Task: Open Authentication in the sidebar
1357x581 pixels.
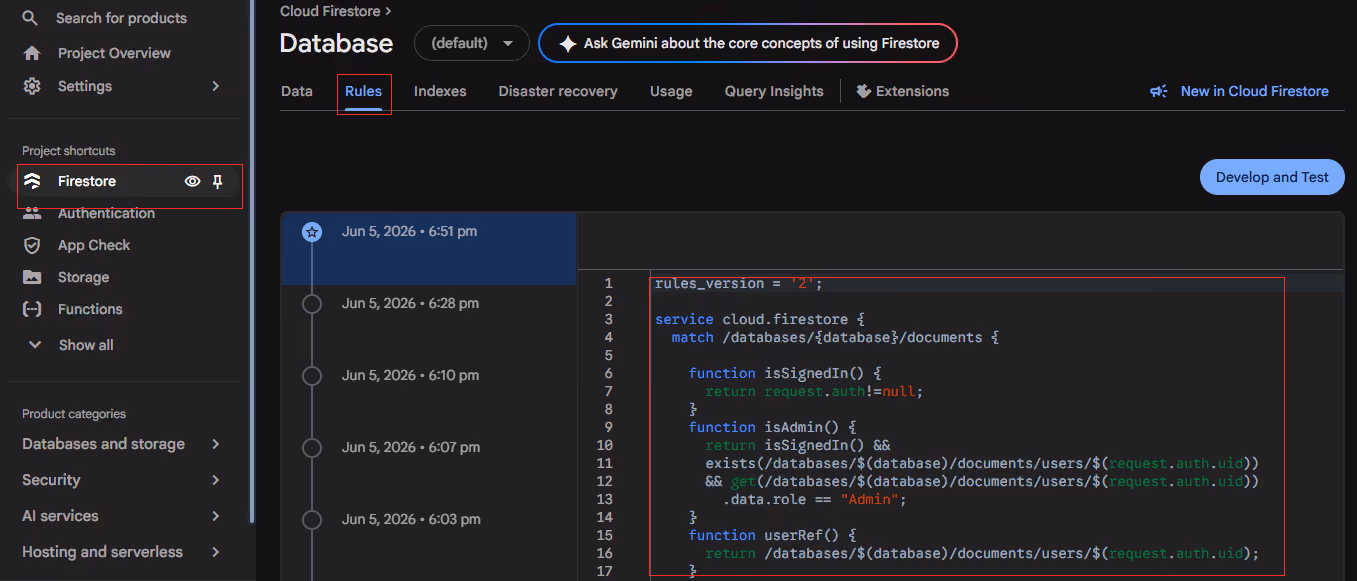Action: (x=106, y=213)
